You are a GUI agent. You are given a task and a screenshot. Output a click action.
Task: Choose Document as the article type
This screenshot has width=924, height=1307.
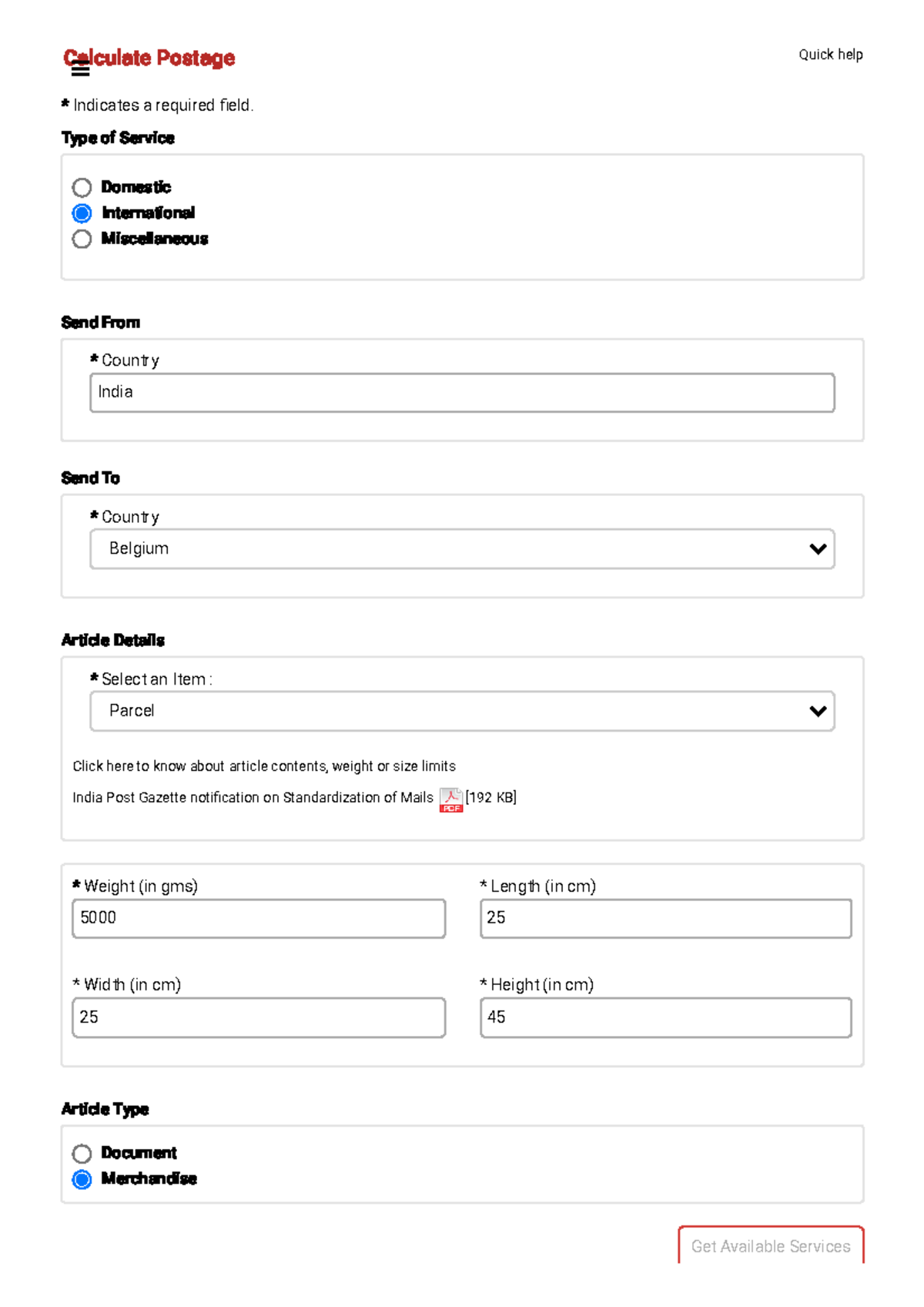click(x=82, y=1153)
